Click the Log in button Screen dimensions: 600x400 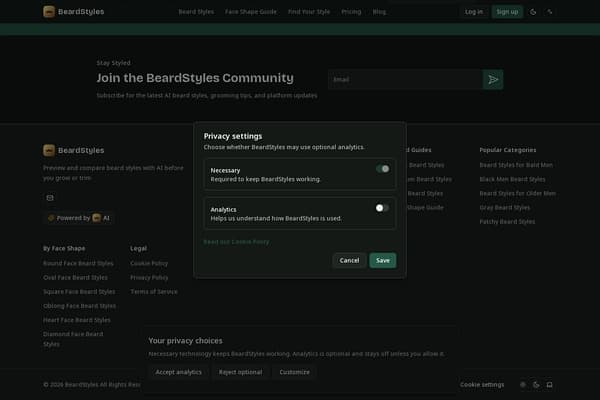(x=474, y=12)
